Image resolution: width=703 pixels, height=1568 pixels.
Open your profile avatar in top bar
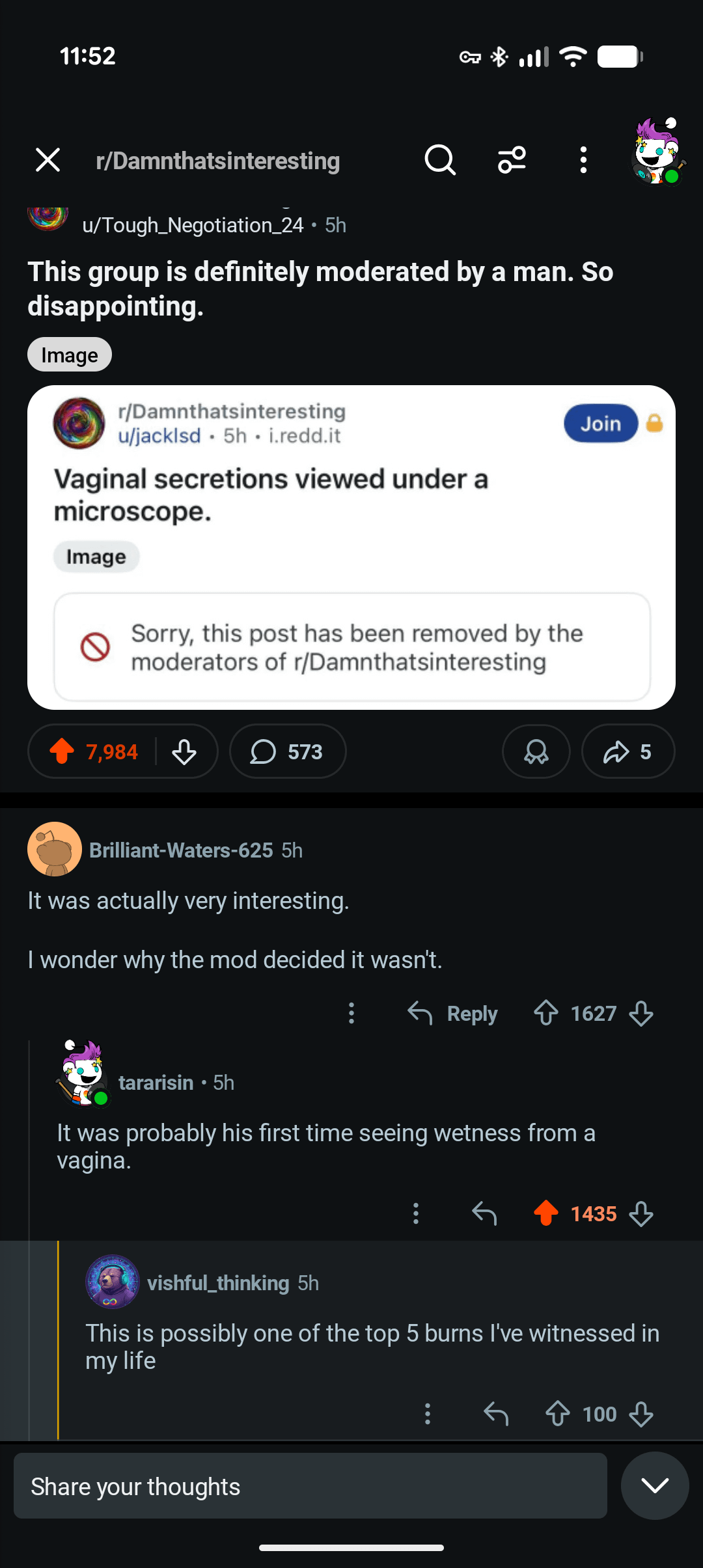tap(657, 152)
